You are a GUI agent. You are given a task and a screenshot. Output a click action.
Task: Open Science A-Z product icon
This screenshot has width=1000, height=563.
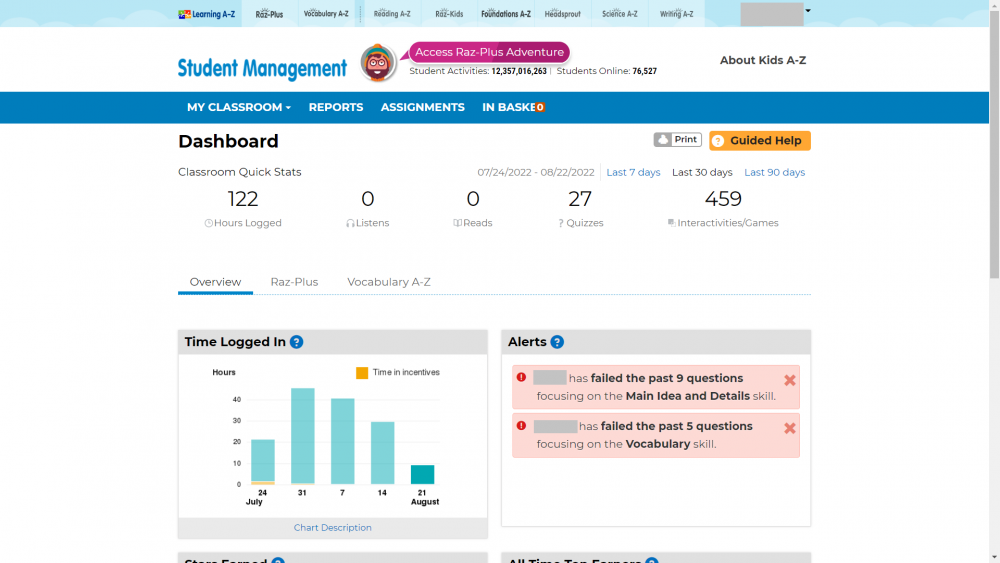[620, 14]
